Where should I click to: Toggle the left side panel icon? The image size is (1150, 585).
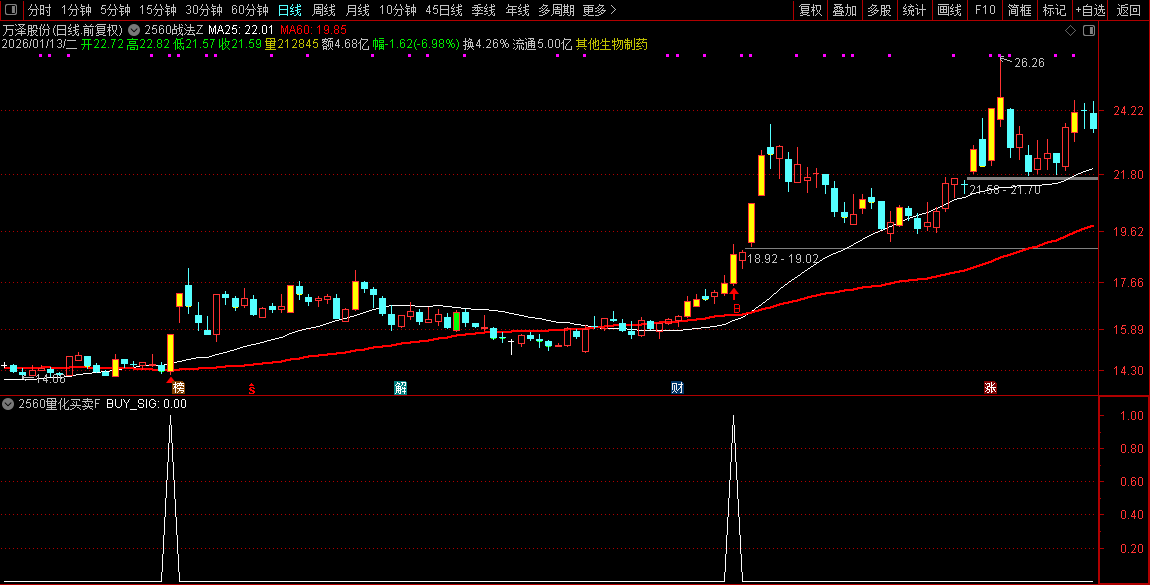[x=10, y=10]
